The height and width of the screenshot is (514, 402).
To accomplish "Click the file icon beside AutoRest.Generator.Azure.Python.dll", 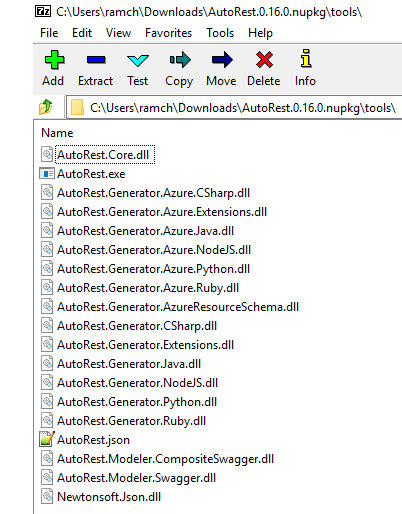I will click(x=47, y=268).
